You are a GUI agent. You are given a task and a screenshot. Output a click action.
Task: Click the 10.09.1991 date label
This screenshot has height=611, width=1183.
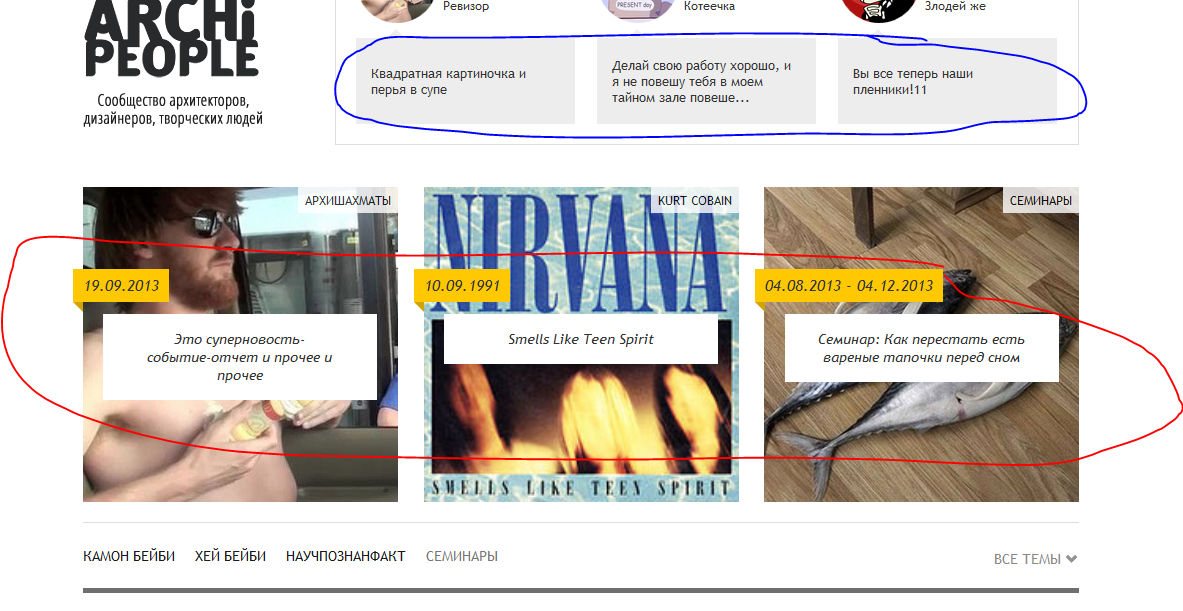point(462,286)
